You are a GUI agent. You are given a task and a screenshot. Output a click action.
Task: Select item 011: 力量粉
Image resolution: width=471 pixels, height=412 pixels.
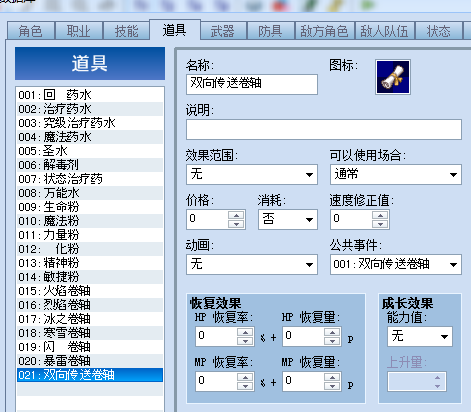pyautogui.click(x=90, y=235)
